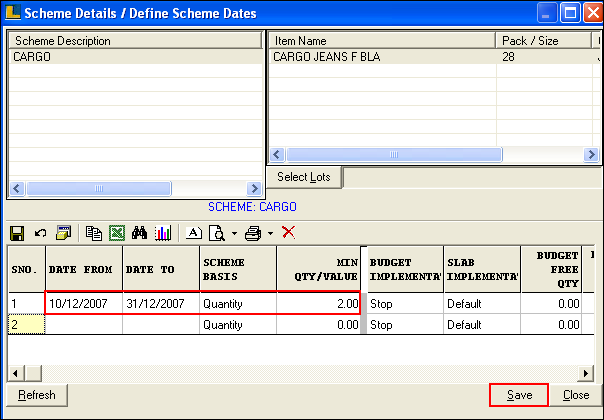Click Scheme Basis Quantity in row 2
The image size is (604, 420).
(238, 324)
